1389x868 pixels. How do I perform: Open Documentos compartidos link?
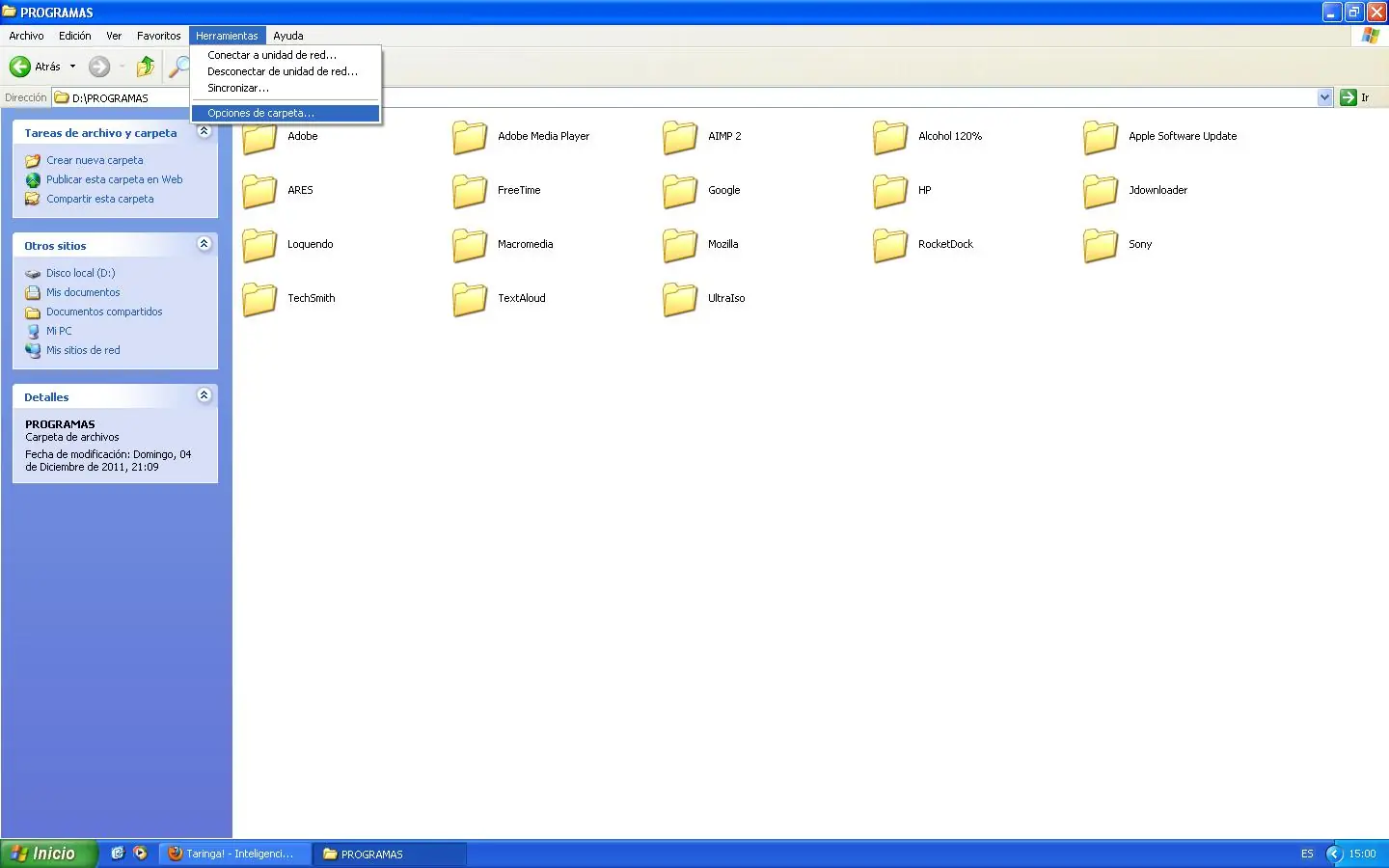tap(104, 312)
